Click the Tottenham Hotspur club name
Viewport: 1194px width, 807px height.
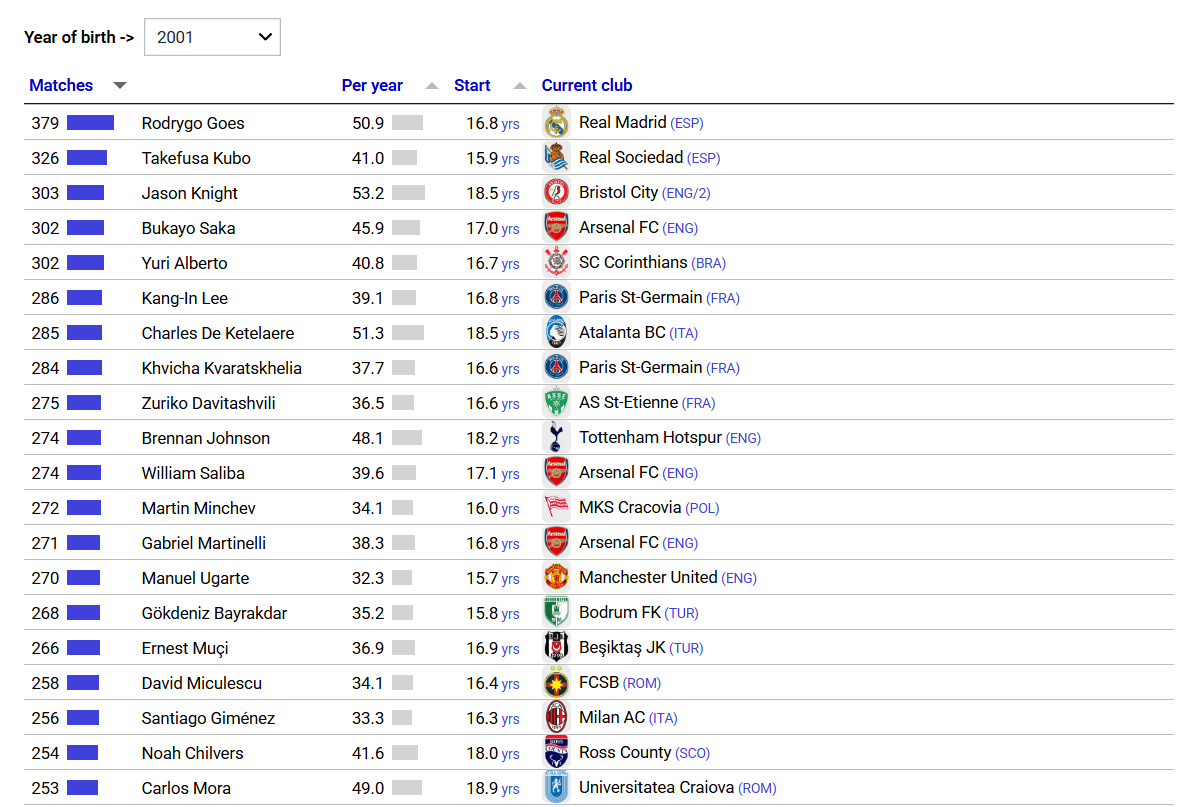tap(650, 438)
